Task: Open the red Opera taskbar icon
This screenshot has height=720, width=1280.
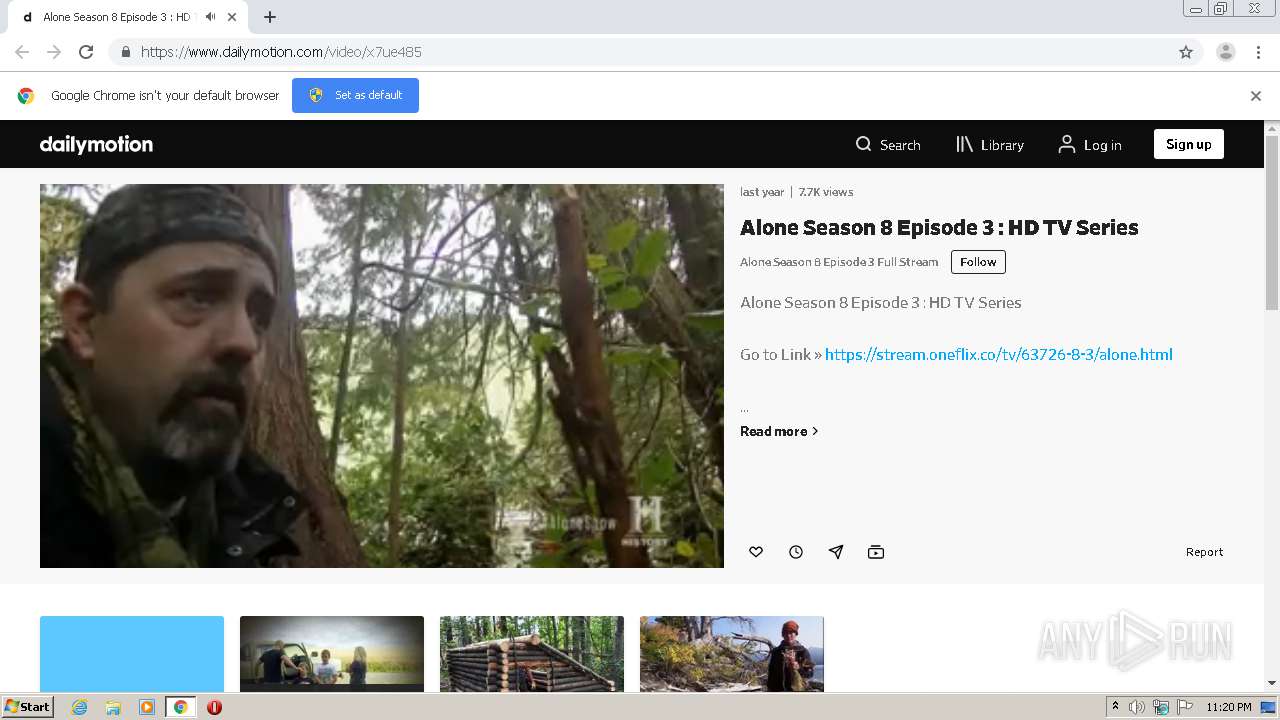Action: (214, 707)
